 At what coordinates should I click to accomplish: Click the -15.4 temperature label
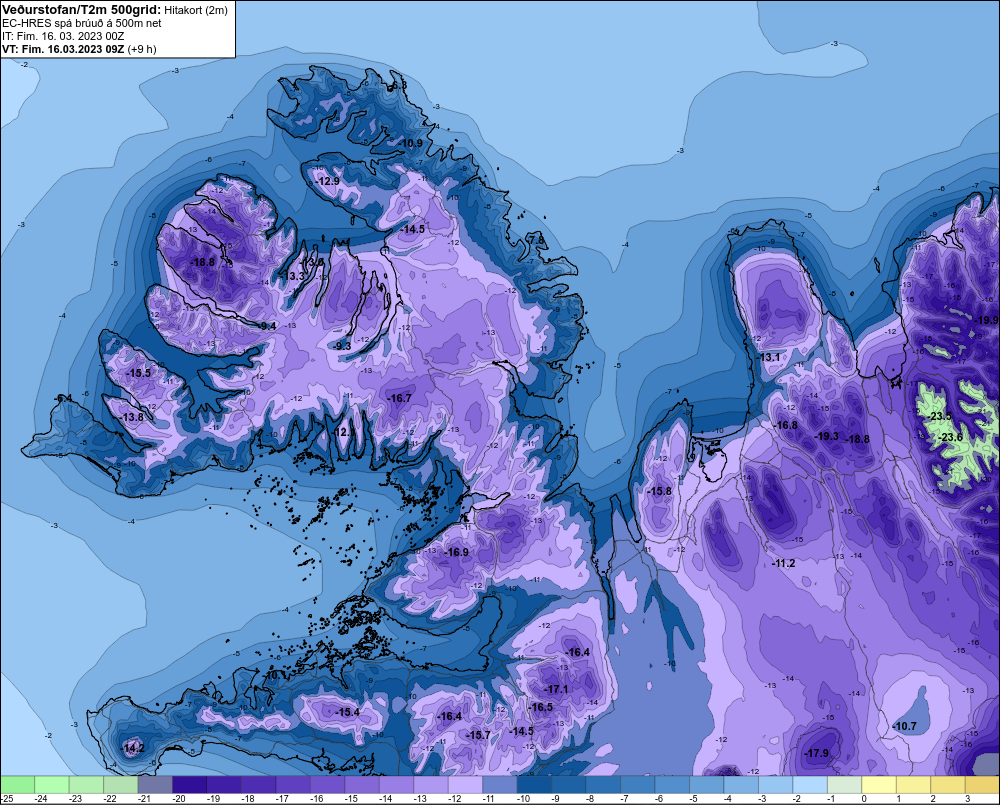348,713
